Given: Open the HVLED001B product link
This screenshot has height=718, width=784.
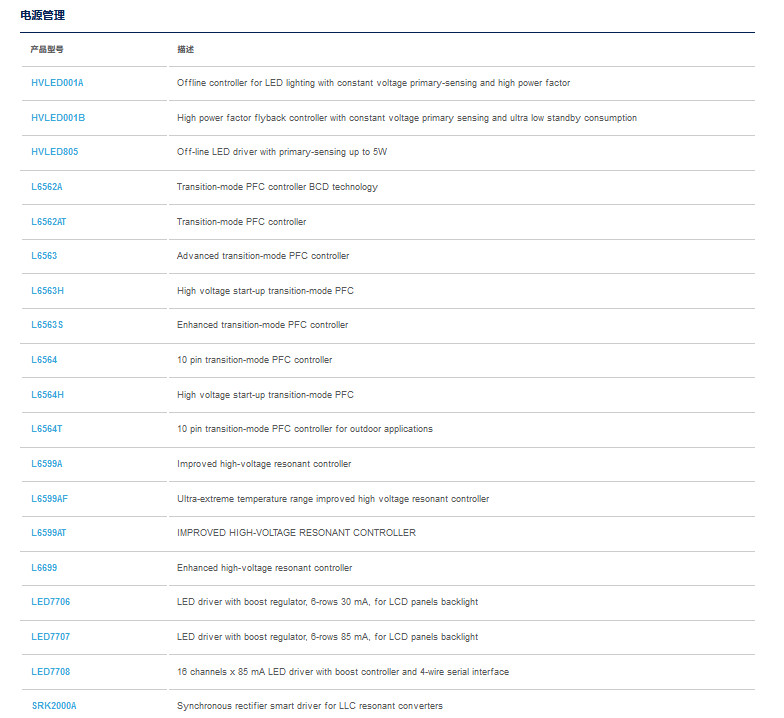Looking at the screenshot, I should point(58,118).
